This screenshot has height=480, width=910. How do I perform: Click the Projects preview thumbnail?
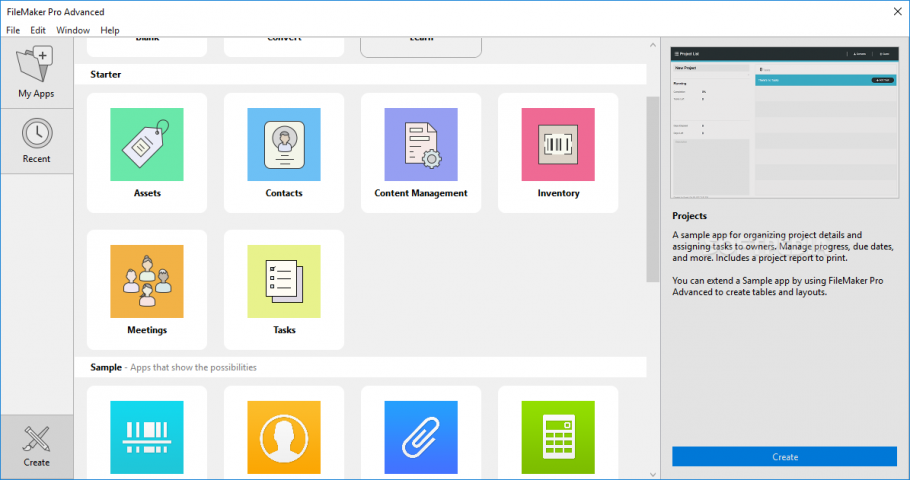[785, 122]
